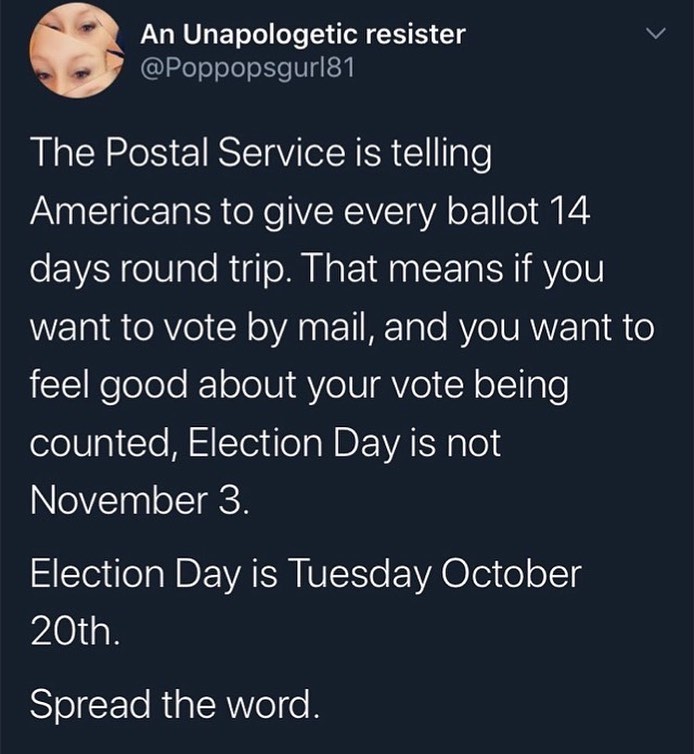
Task: Select the word 'Tuesday' in the tweet
Action: pos(359,575)
